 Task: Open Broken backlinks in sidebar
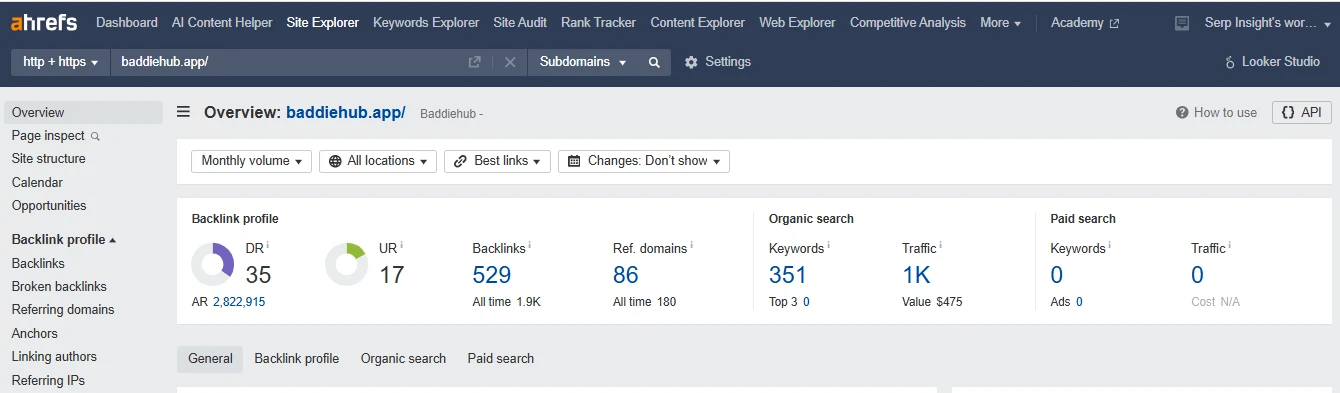(59, 287)
